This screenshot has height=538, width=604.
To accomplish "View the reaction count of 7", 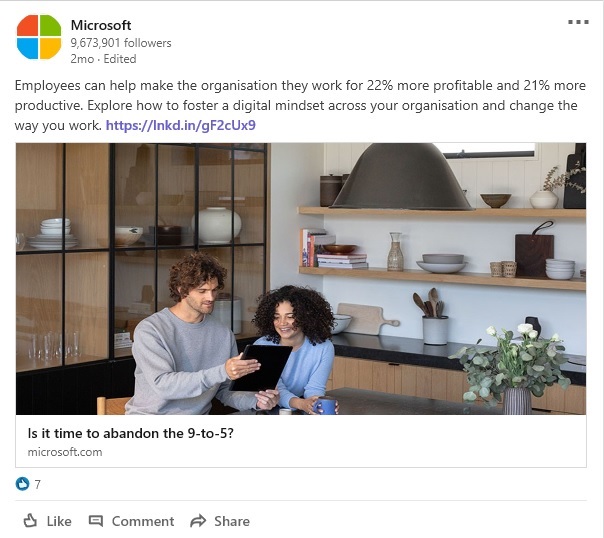I will point(37,484).
